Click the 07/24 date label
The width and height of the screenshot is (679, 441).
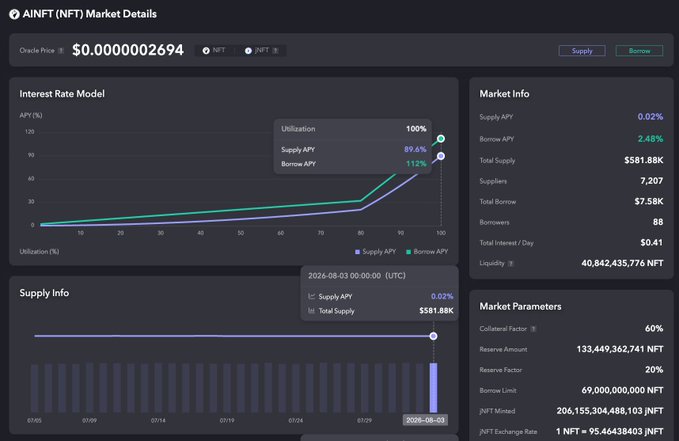[x=296, y=421]
